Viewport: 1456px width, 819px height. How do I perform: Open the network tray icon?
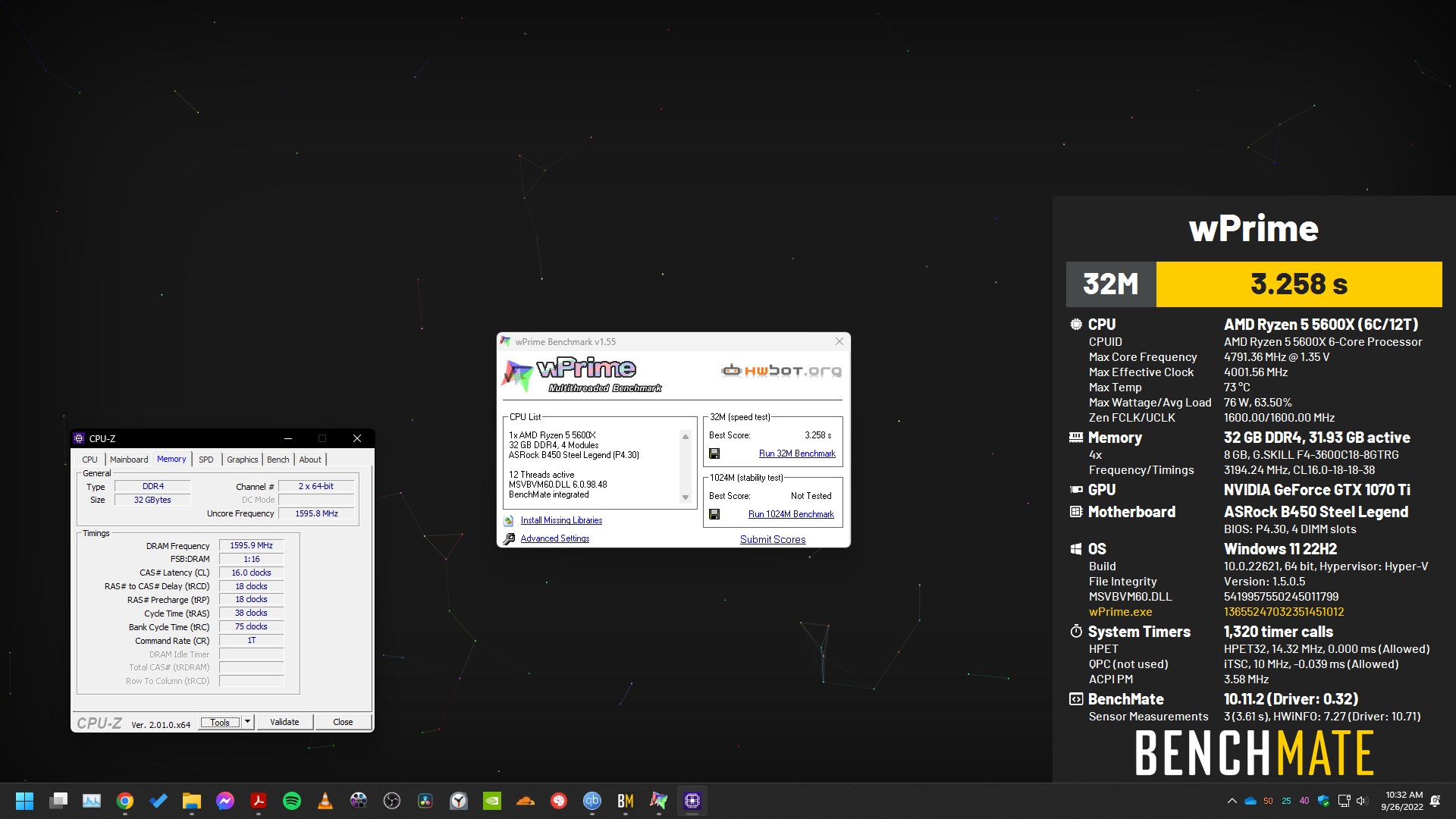coord(1344,801)
